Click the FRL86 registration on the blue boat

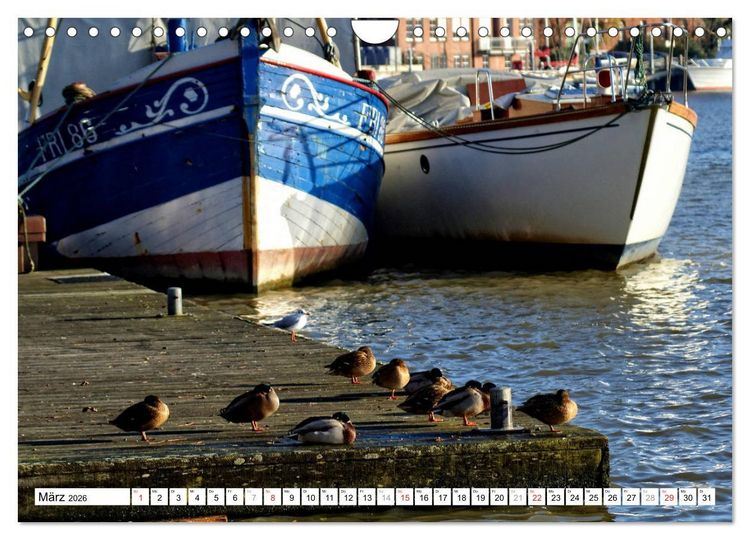pos(66,138)
